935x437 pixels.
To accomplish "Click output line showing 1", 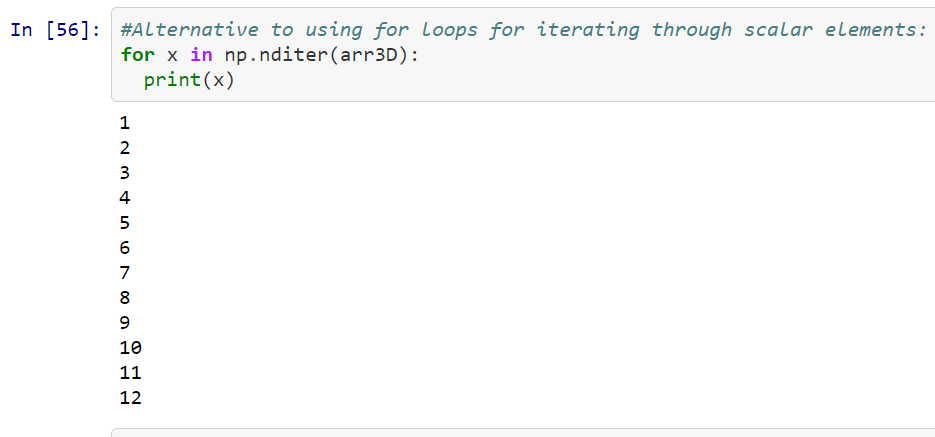I will (125, 123).
